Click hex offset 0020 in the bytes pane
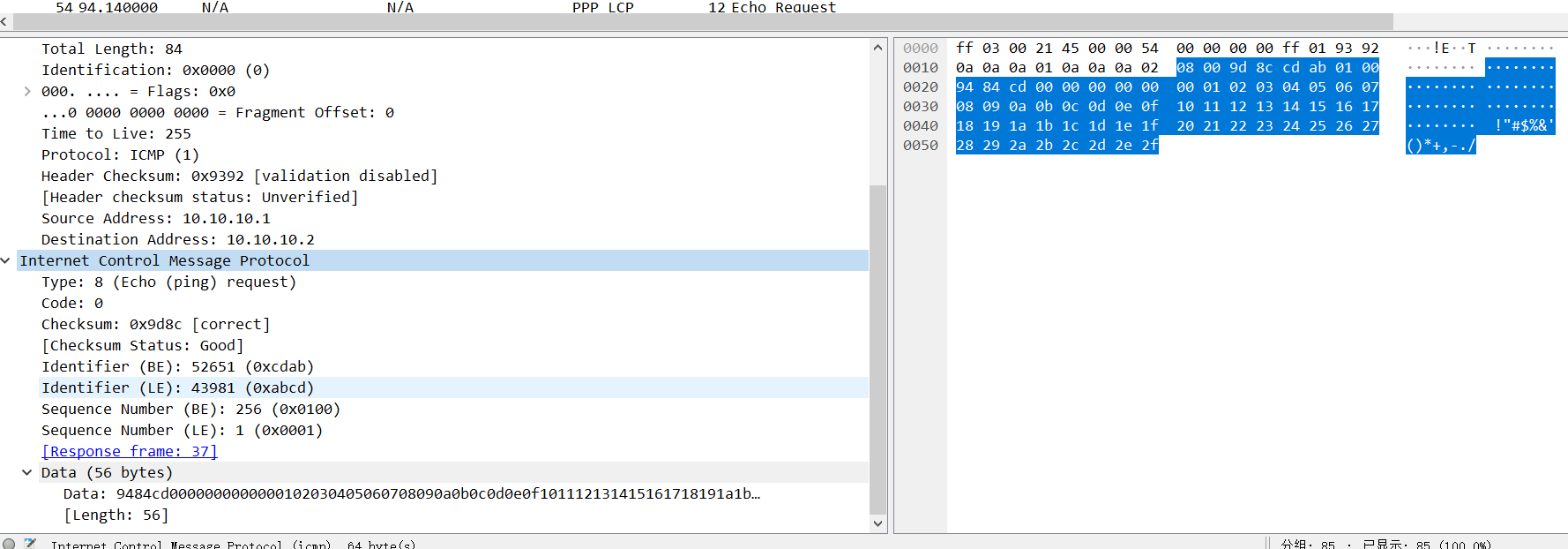This screenshot has width=1568, height=549. pos(921,87)
